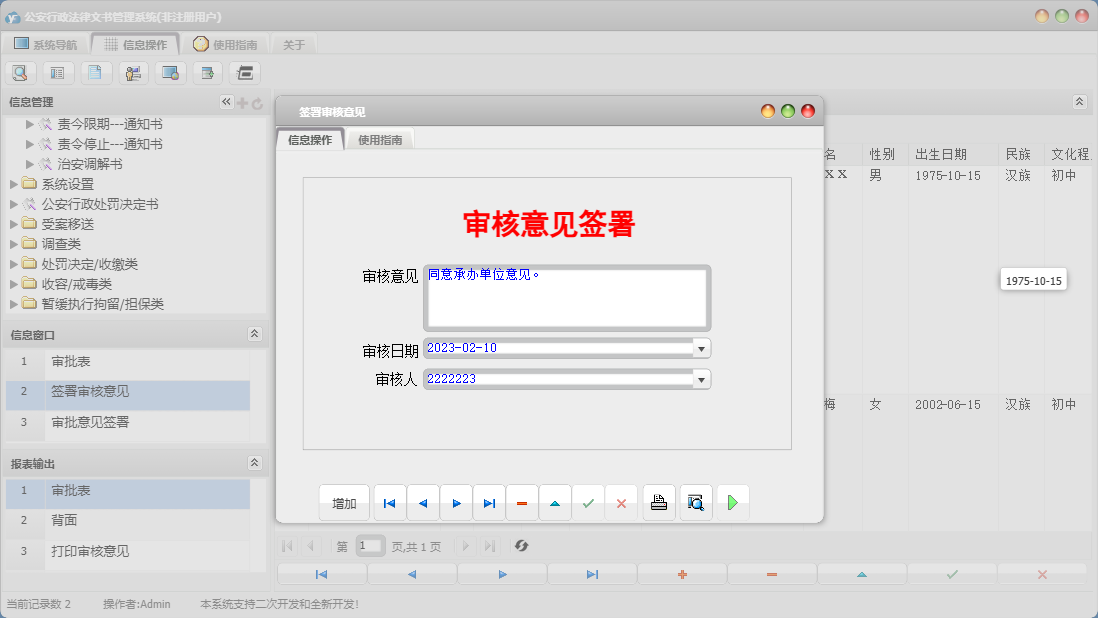
Task: Open the 审核日期 dropdown
Action: tap(702, 348)
